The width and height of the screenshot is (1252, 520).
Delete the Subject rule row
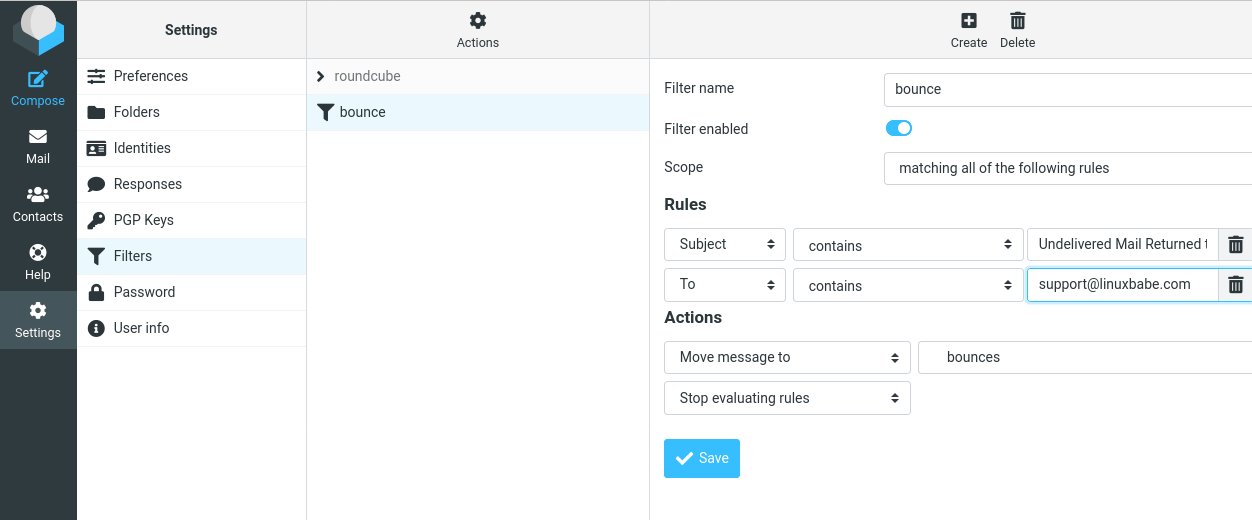pos(1235,245)
